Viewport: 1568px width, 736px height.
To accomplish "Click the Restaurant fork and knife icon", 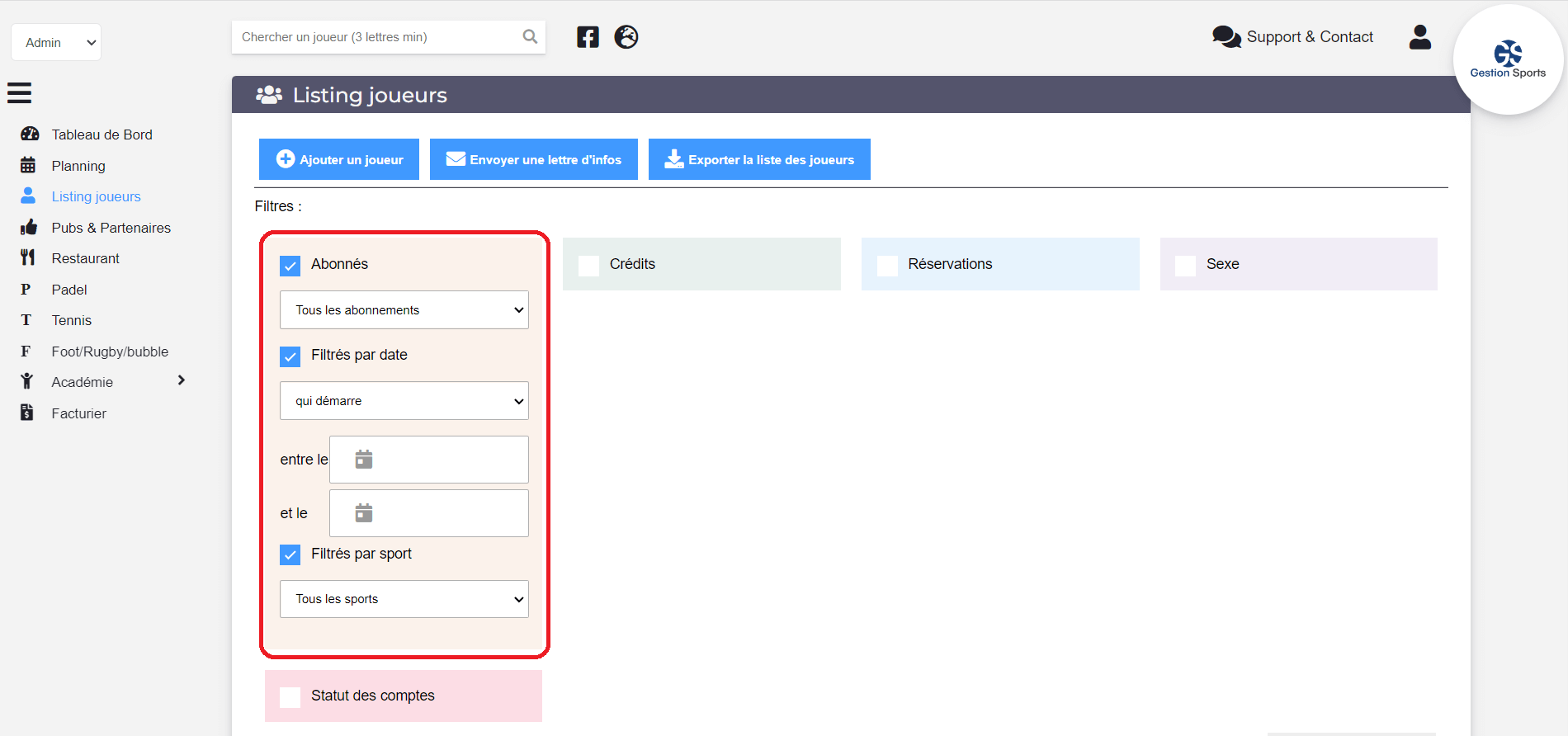I will pyautogui.click(x=28, y=257).
